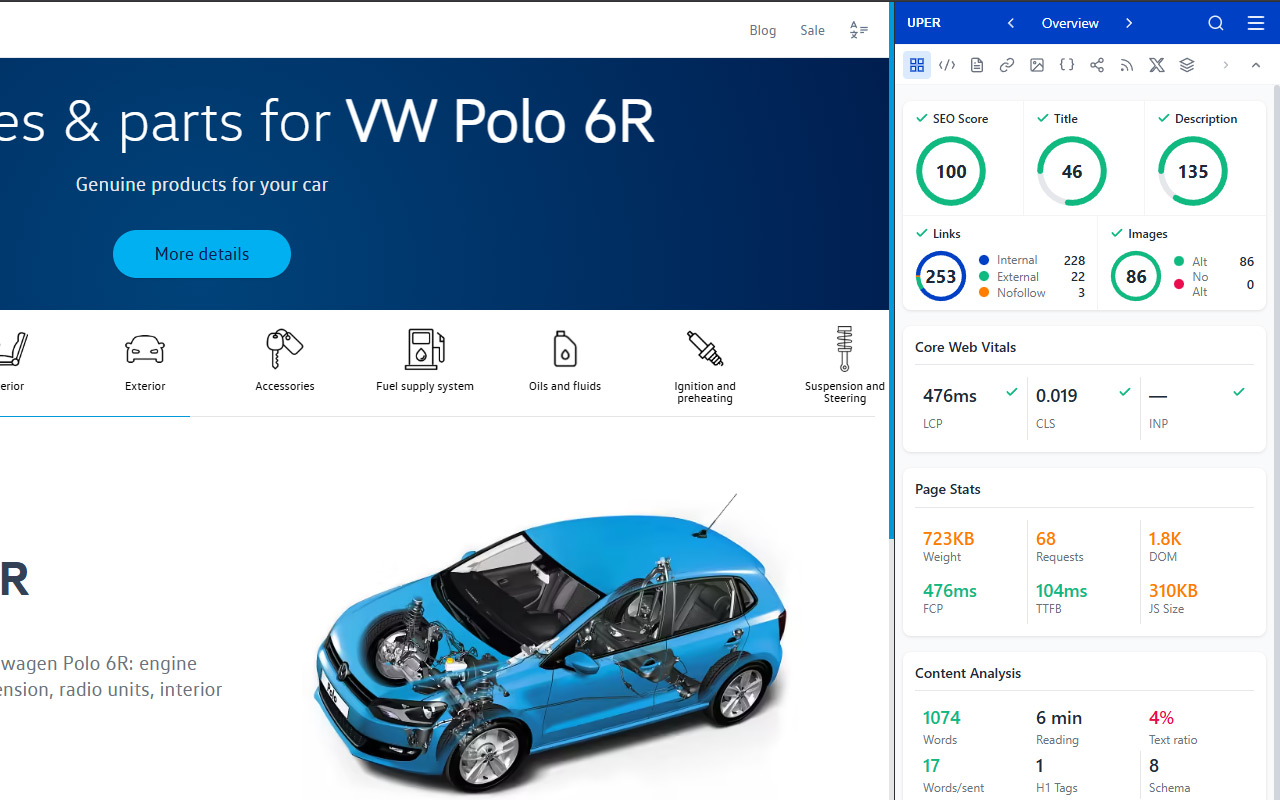Viewport: 1280px width, 800px height.
Task: Open the curly braces schema tab icon
Action: pyautogui.click(x=1067, y=65)
